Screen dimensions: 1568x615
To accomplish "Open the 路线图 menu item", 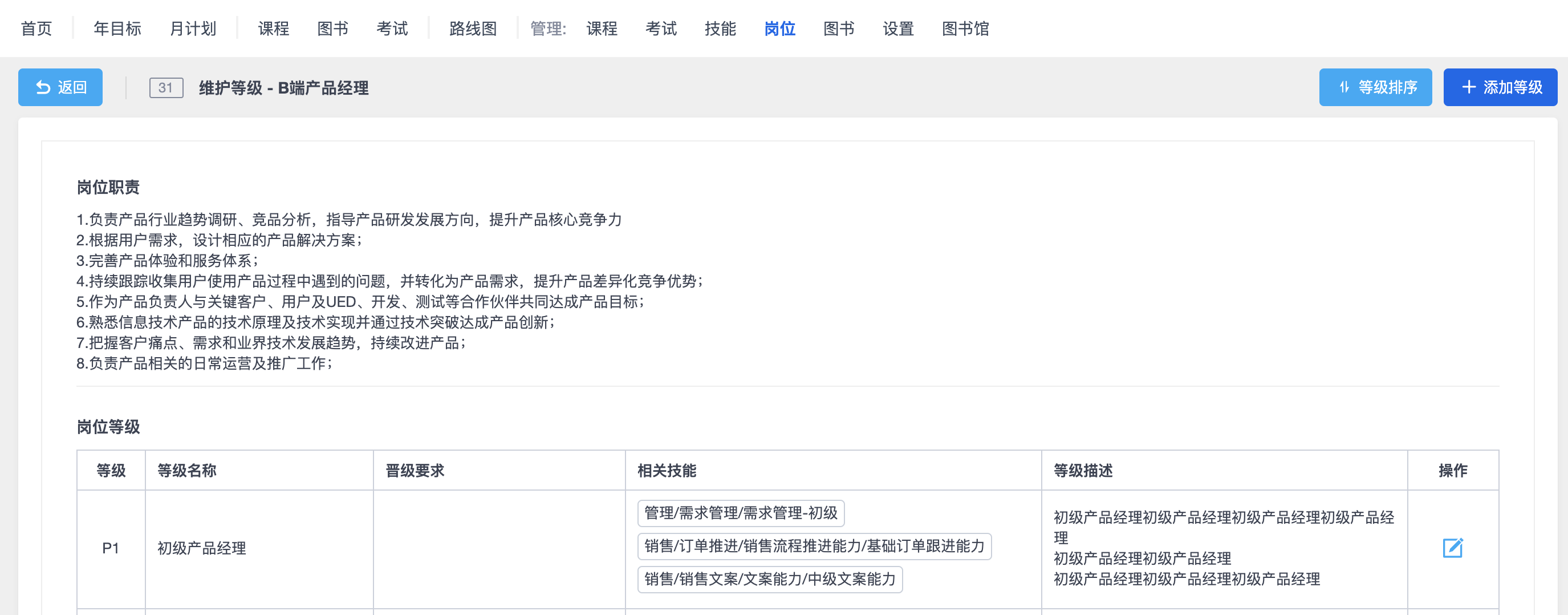I will tap(473, 29).
